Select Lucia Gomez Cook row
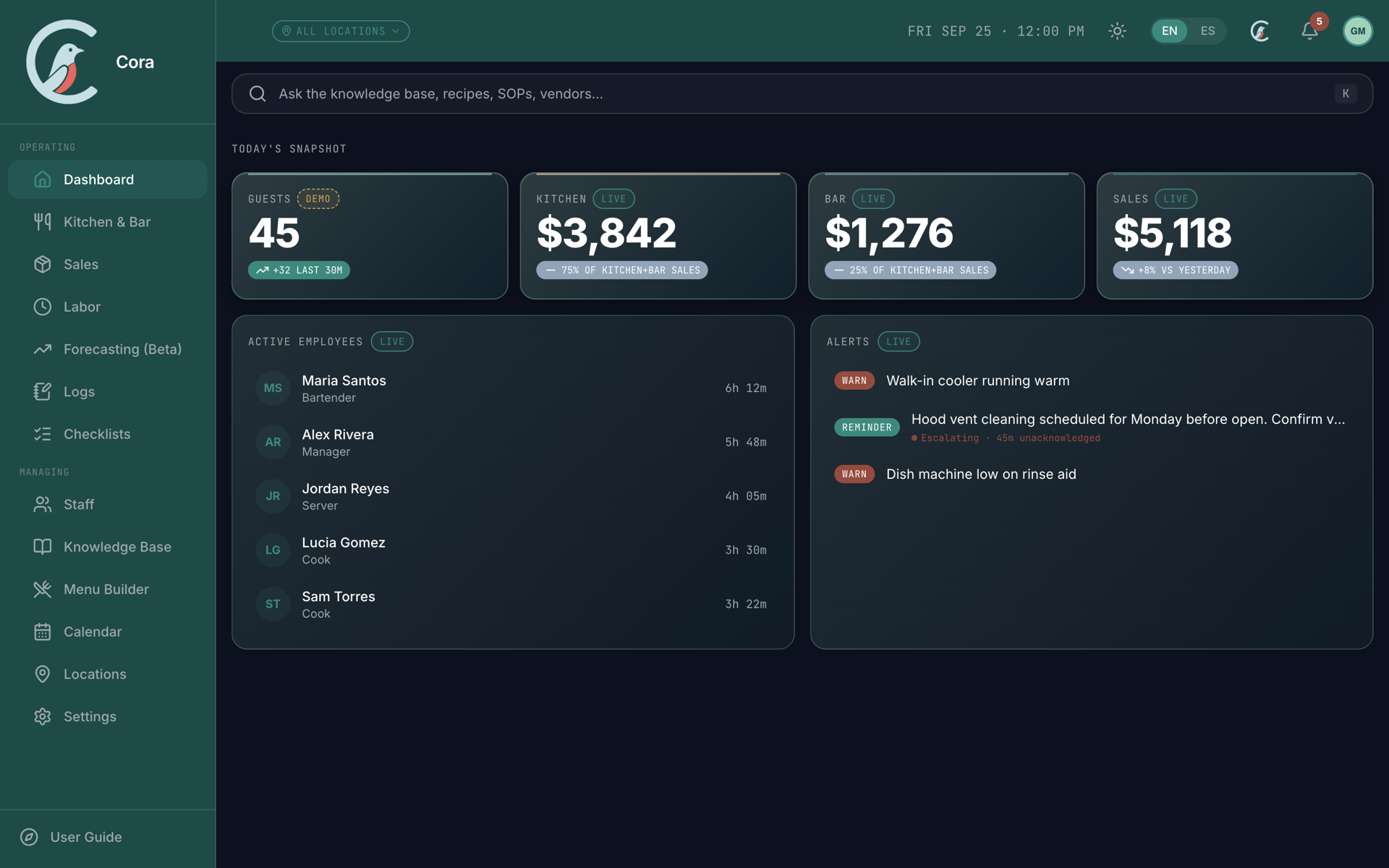1389x868 pixels. [512, 550]
